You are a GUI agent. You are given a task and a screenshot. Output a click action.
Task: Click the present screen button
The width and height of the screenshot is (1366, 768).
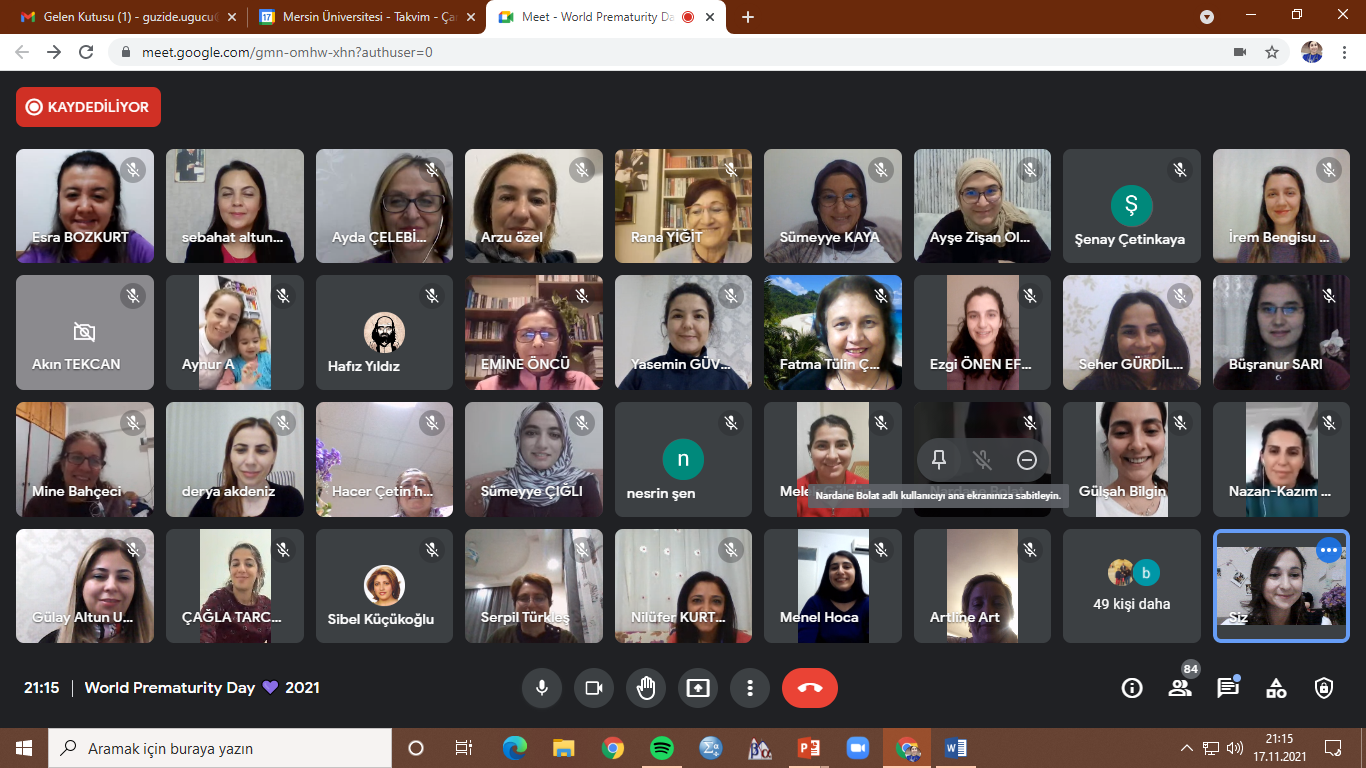697,688
